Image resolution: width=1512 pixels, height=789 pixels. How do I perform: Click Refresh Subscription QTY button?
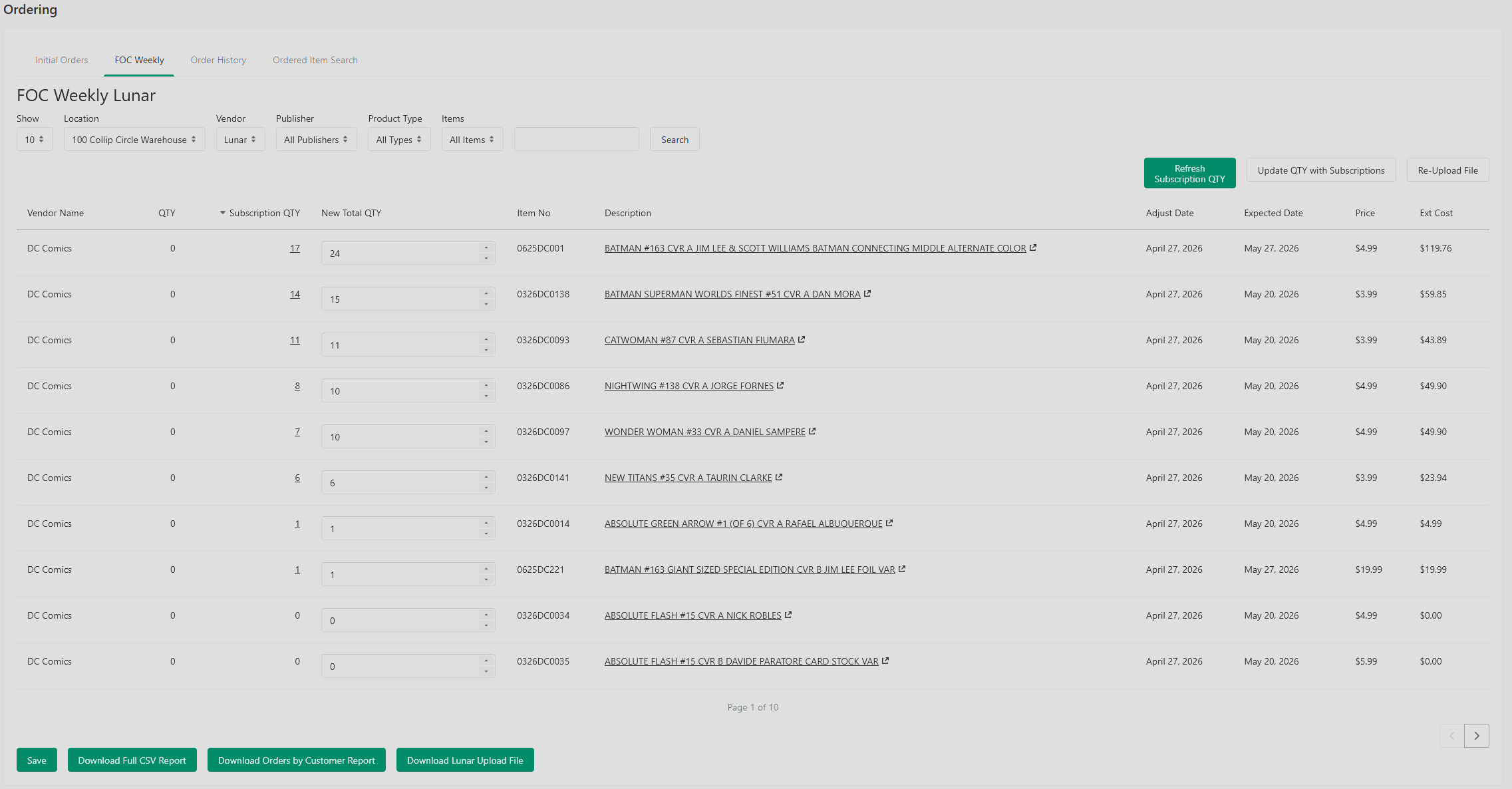(1189, 173)
